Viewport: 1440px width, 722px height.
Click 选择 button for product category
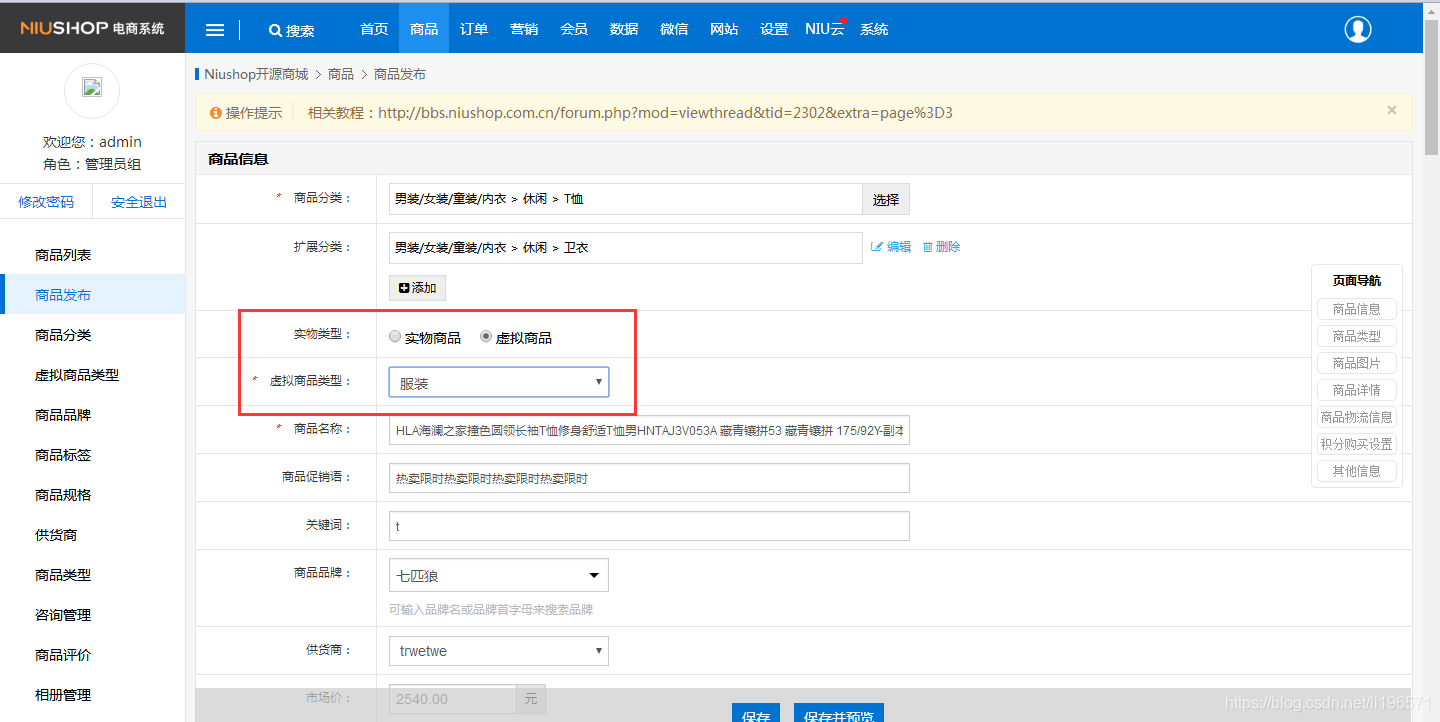pos(886,199)
